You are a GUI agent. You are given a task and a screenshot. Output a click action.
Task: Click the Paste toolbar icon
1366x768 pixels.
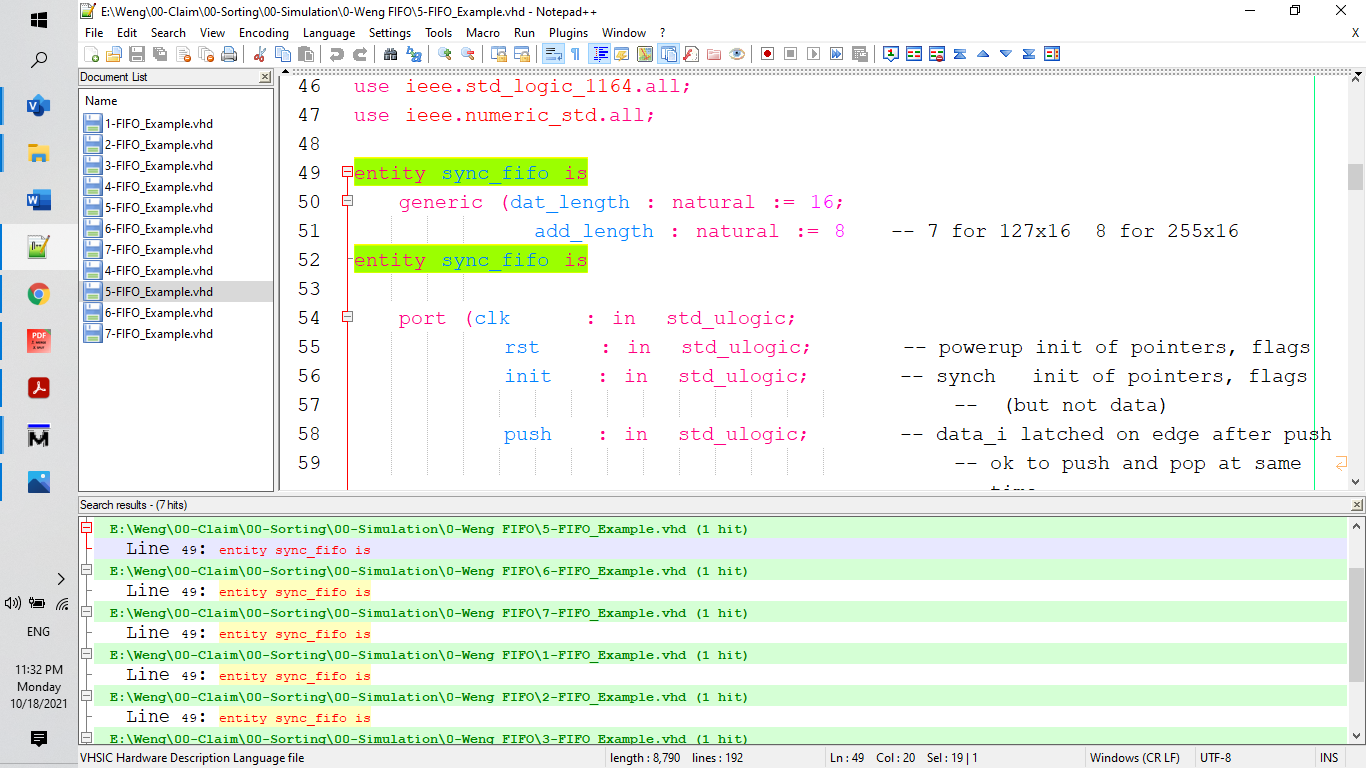pos(305,54)
